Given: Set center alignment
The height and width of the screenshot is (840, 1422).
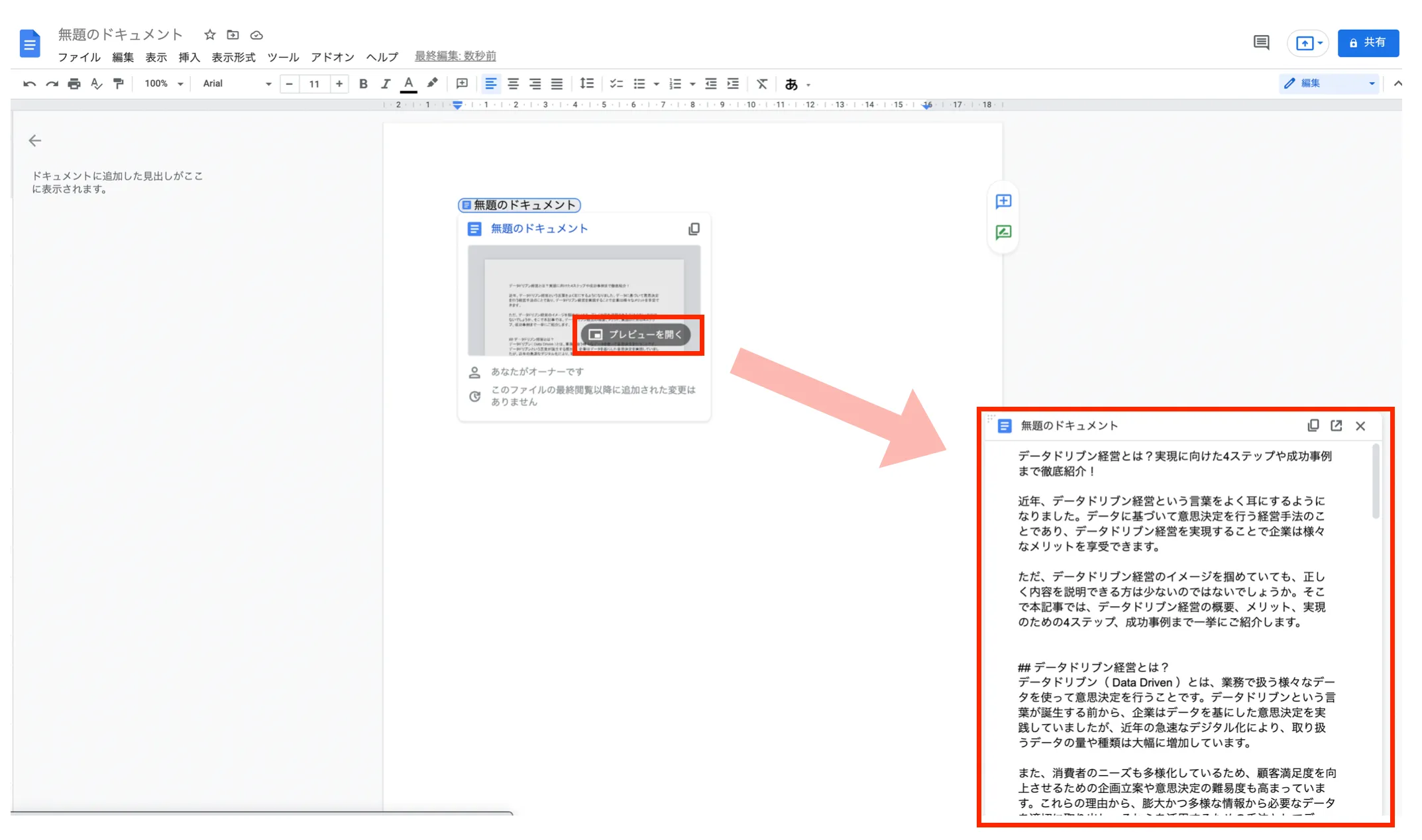Looking at the screenshot, I should pos(513,83).
